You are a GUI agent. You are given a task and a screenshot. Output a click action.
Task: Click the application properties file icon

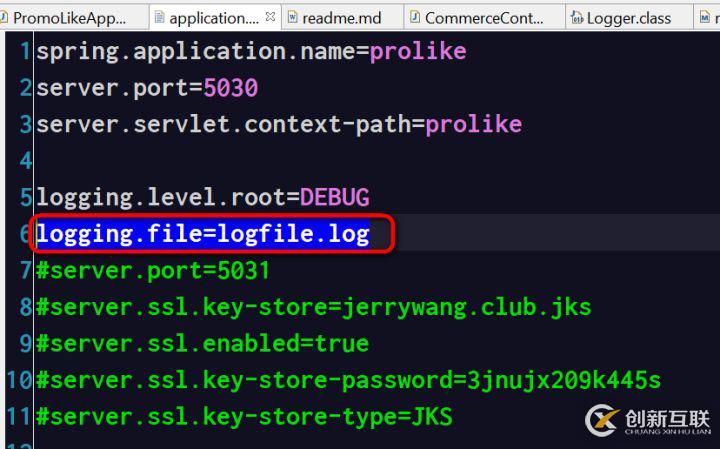[159, 17]
